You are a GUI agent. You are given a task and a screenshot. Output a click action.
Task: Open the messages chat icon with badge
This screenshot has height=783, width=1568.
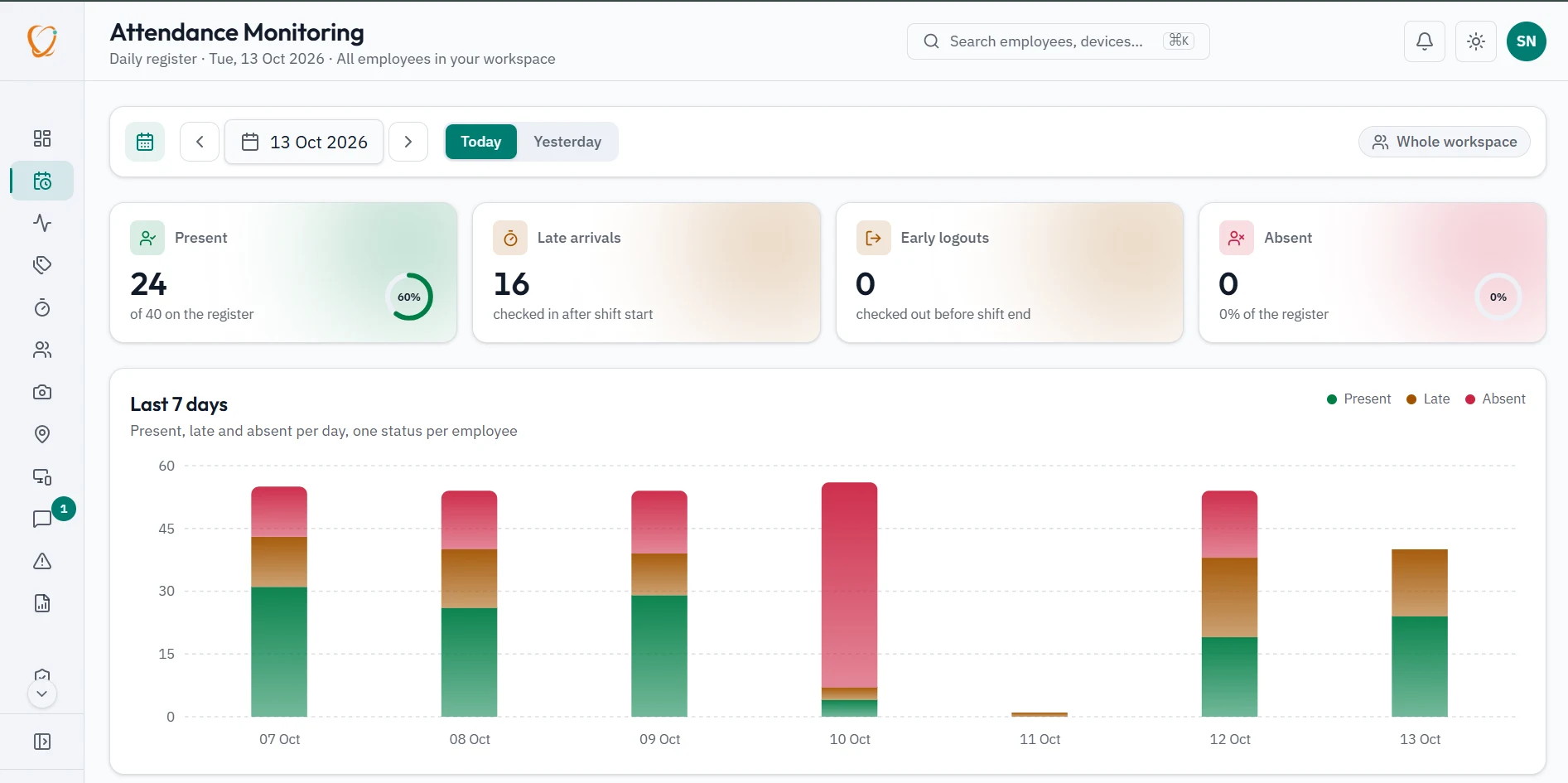tap(42, 519)
